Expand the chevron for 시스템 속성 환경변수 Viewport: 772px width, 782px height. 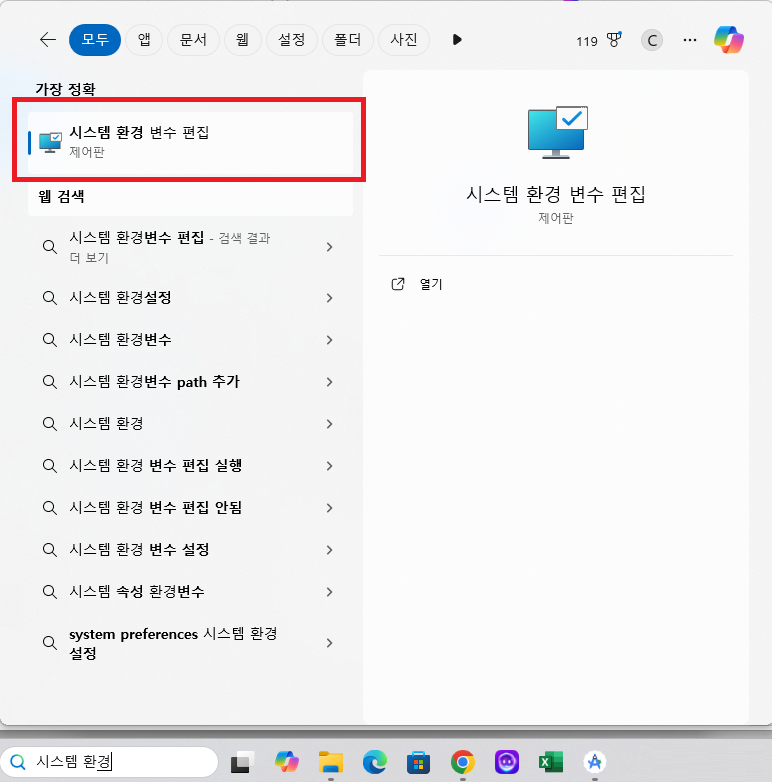[329, 591]
